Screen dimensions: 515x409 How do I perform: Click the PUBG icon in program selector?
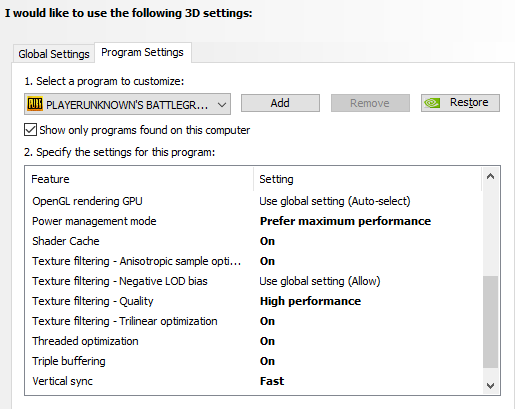35,104
